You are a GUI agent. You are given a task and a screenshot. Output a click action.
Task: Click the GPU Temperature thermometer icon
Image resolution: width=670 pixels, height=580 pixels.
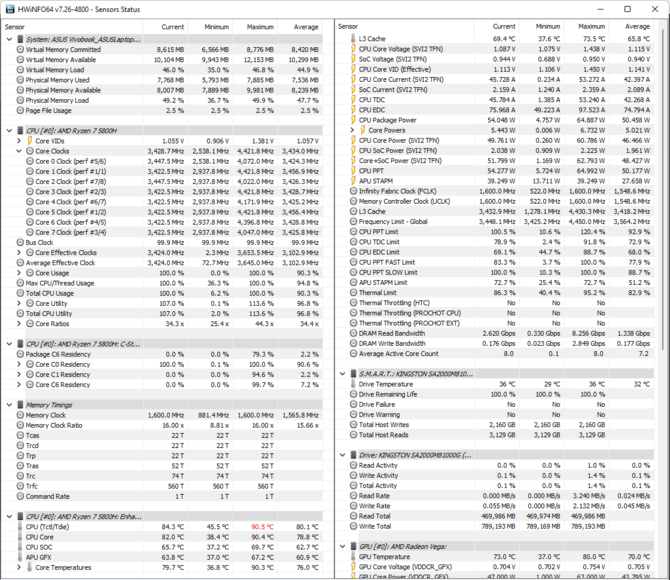coord(353,556)
